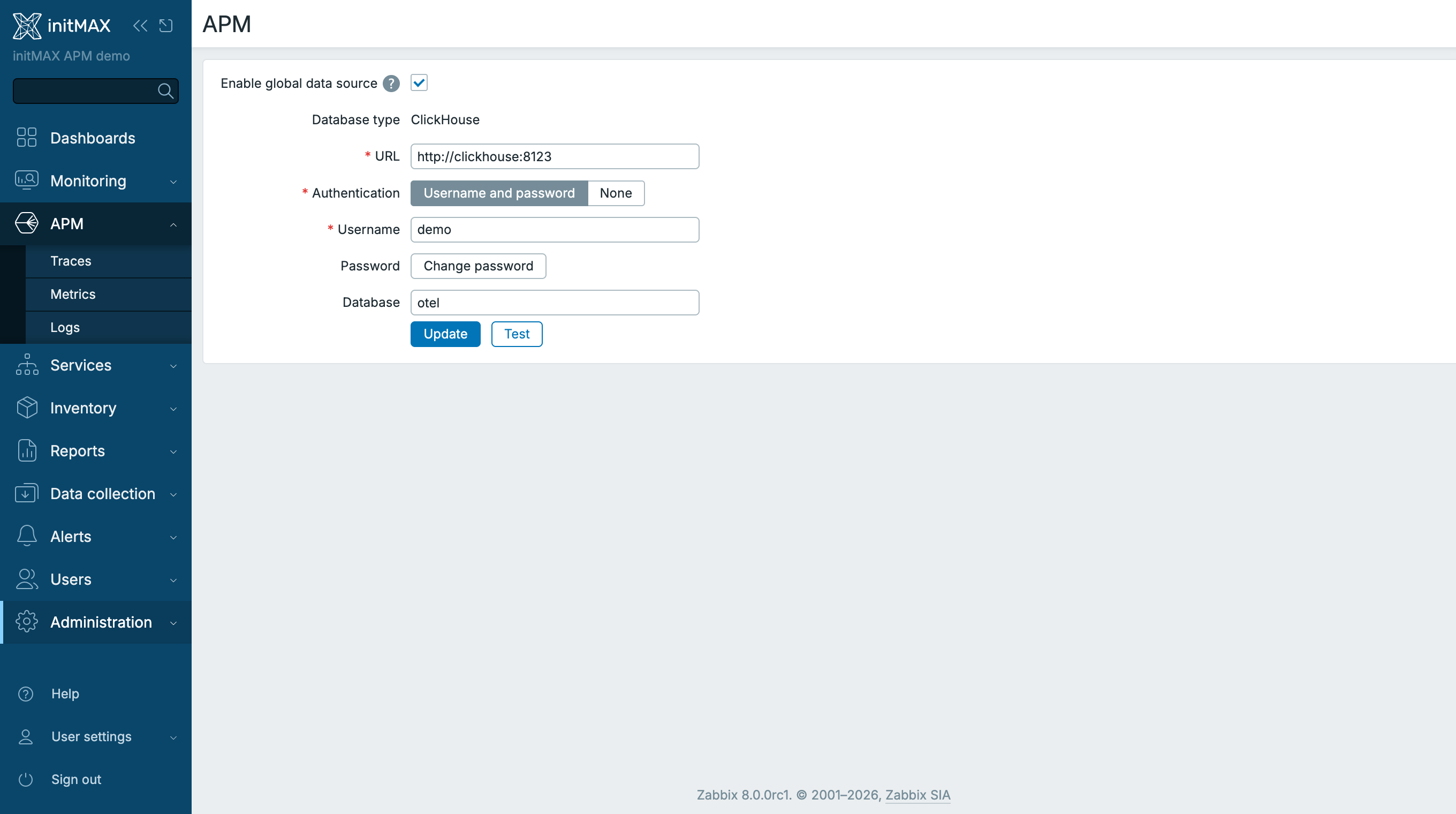The image size is (1456, 814).
Task: Click into the Database field
Action: [x=555, y=303]
